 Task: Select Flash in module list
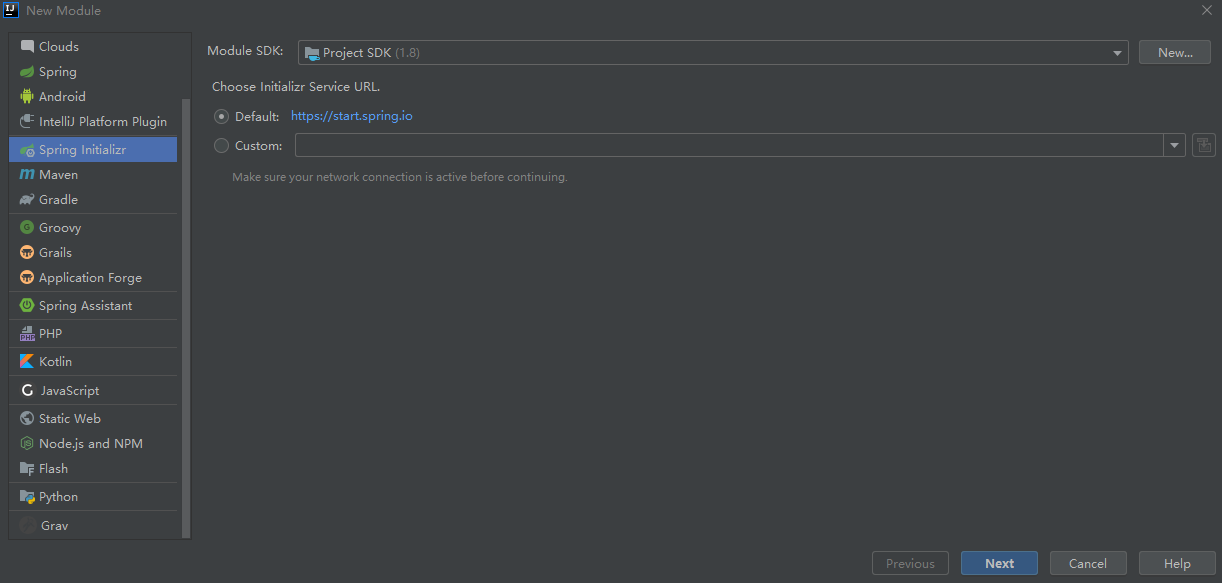click(x=93, y=469)
